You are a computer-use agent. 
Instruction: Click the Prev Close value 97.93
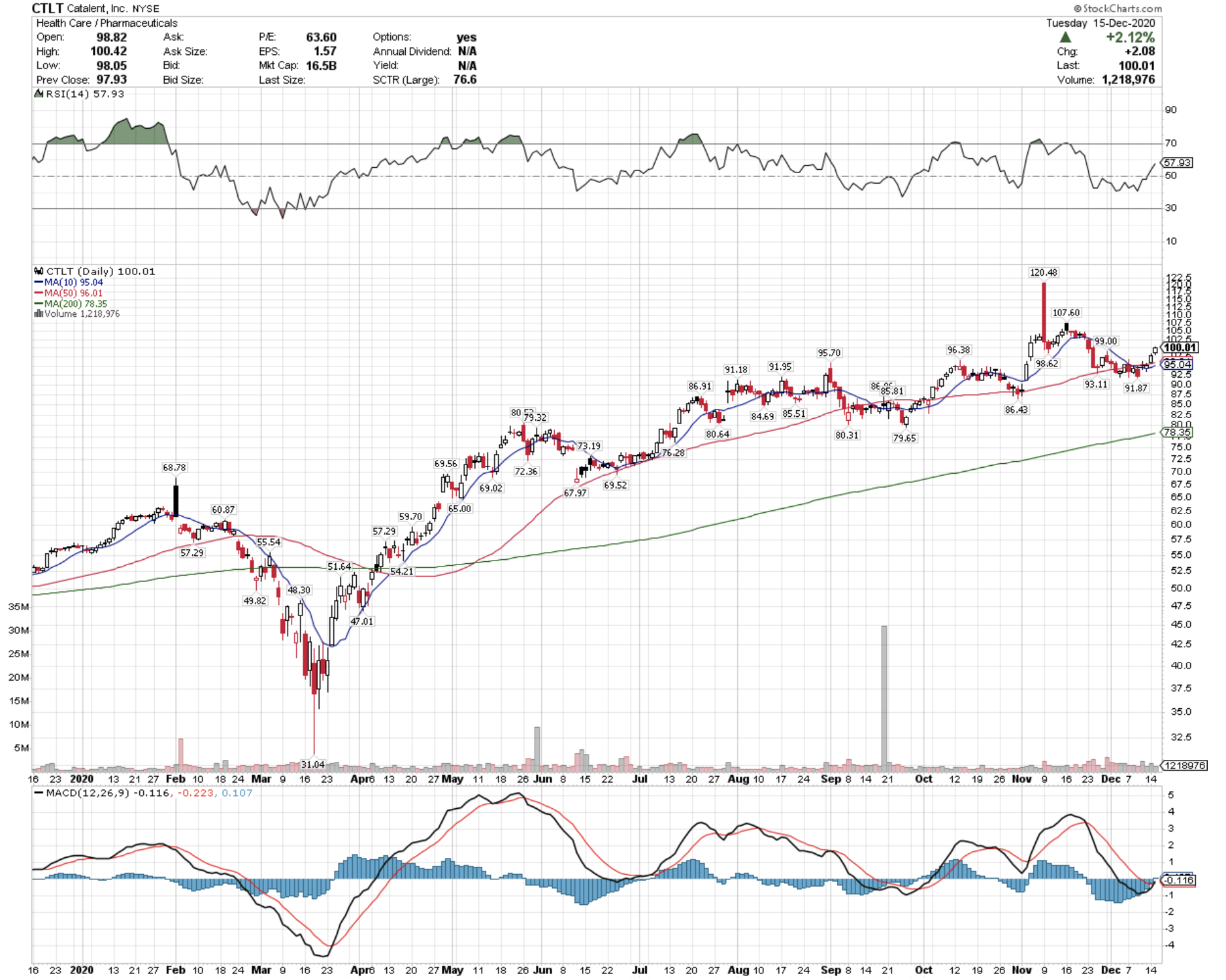(112, 80)
